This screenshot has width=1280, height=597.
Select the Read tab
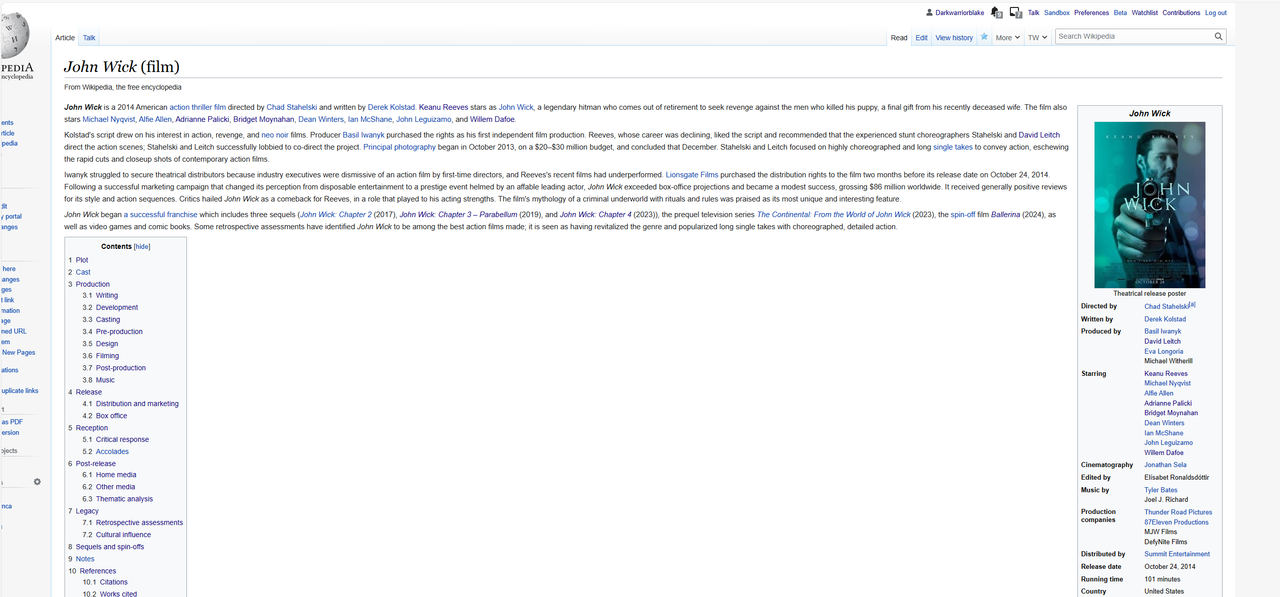click(x=899, y=38)
